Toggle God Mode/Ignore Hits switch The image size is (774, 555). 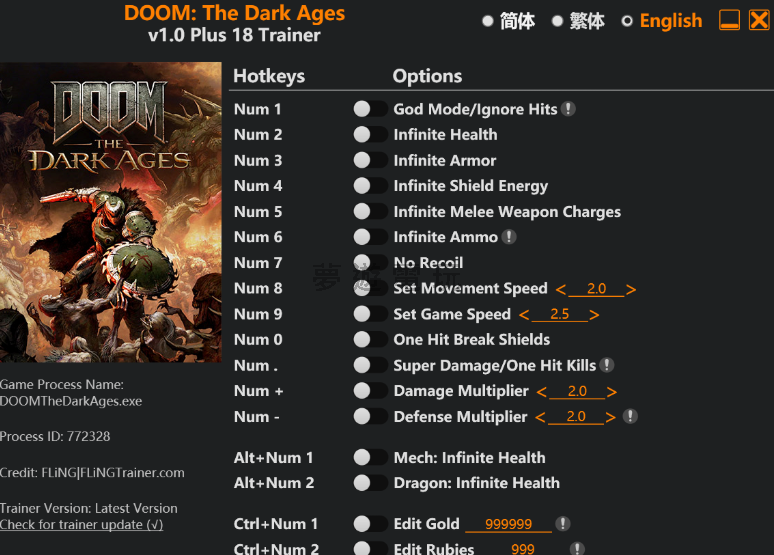(370, 109)
